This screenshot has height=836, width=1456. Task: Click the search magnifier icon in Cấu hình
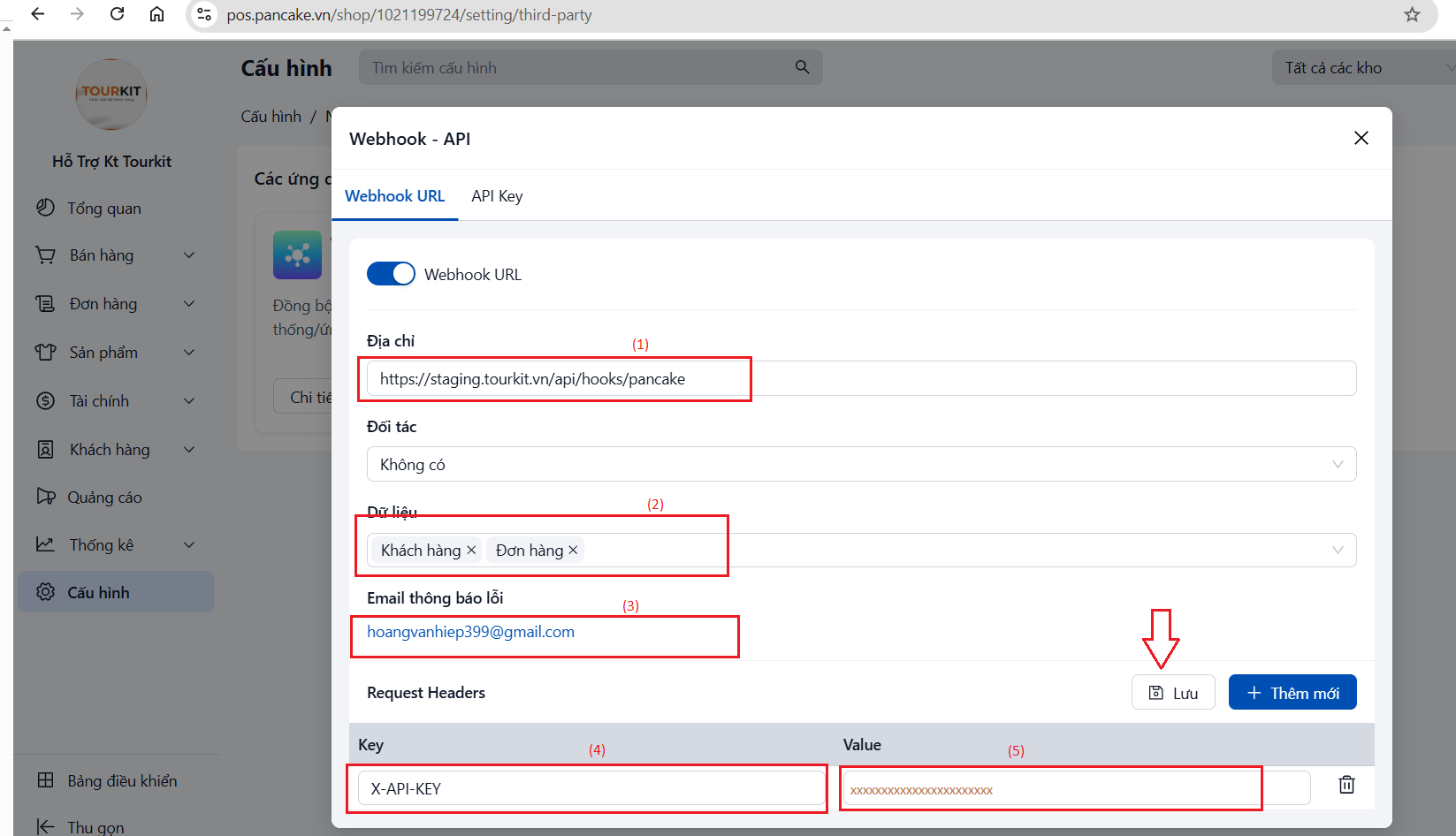click(x=802, y=67)
